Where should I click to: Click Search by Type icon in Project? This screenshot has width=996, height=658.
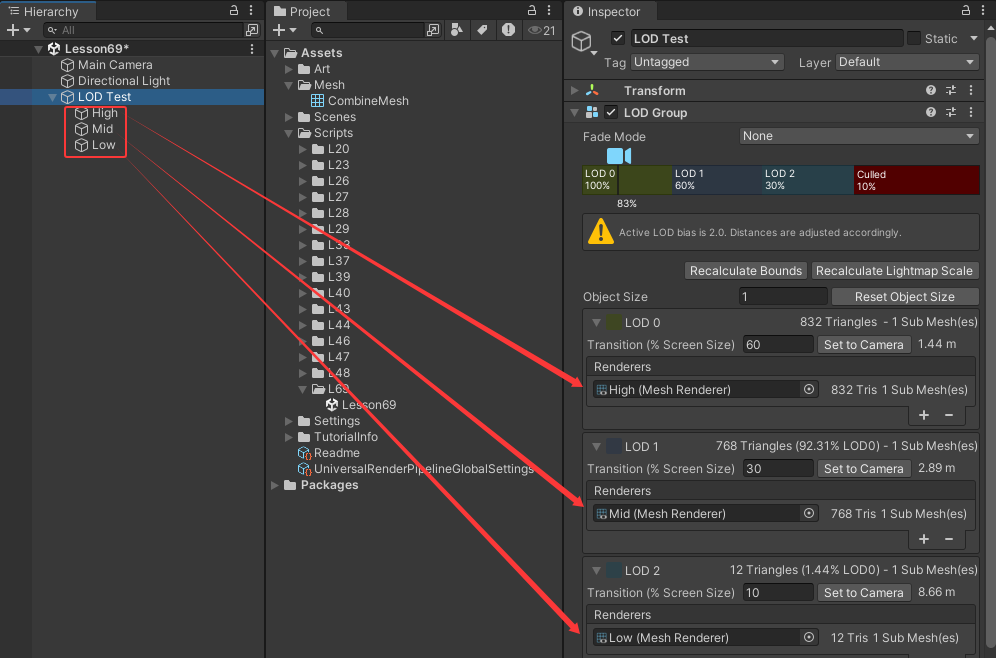(457, 31)
